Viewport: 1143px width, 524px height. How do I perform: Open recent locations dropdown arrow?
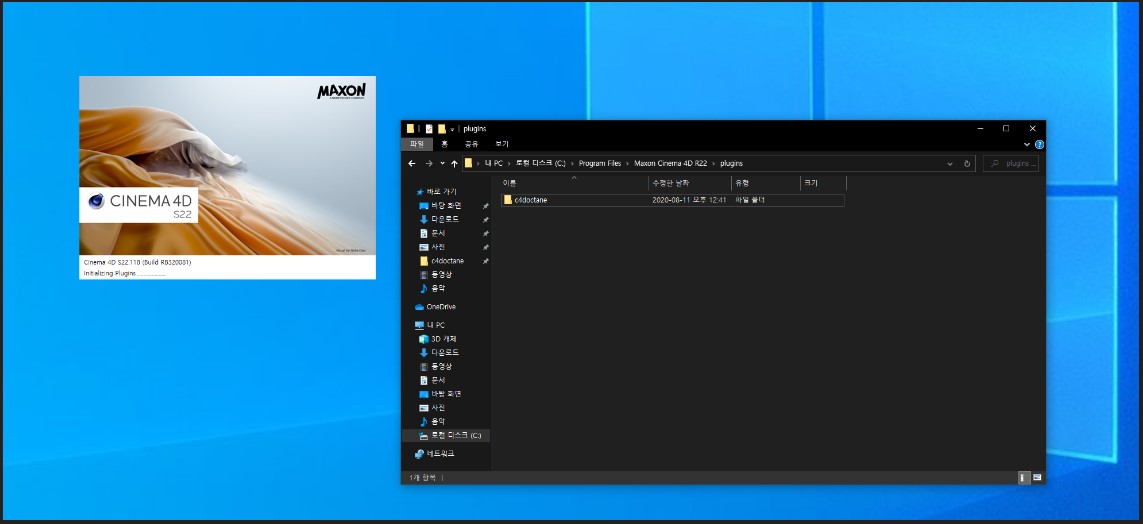442,164
